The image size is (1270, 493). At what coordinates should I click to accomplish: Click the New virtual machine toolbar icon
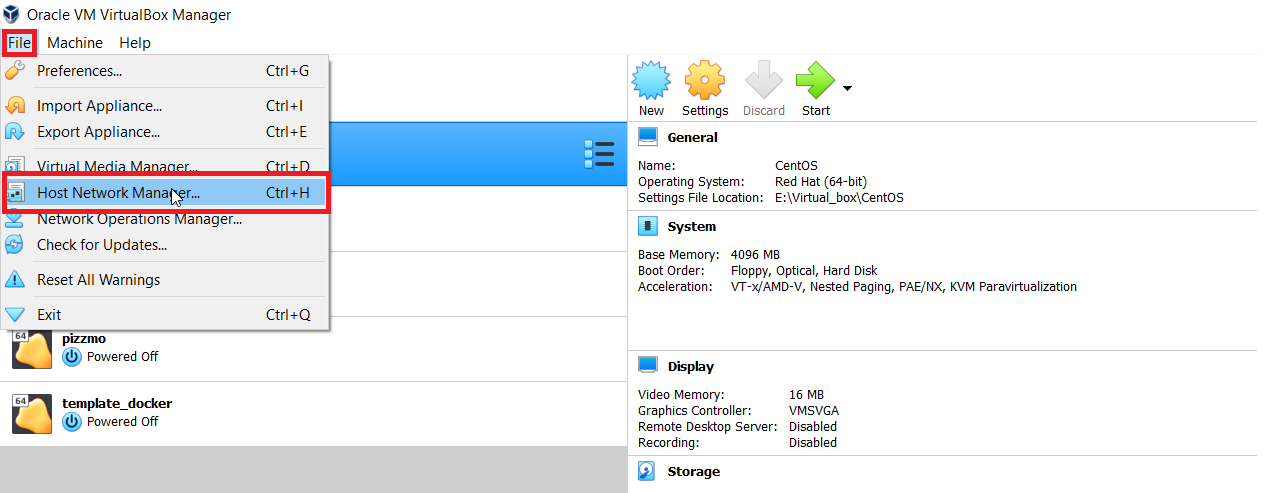[651, 80]
